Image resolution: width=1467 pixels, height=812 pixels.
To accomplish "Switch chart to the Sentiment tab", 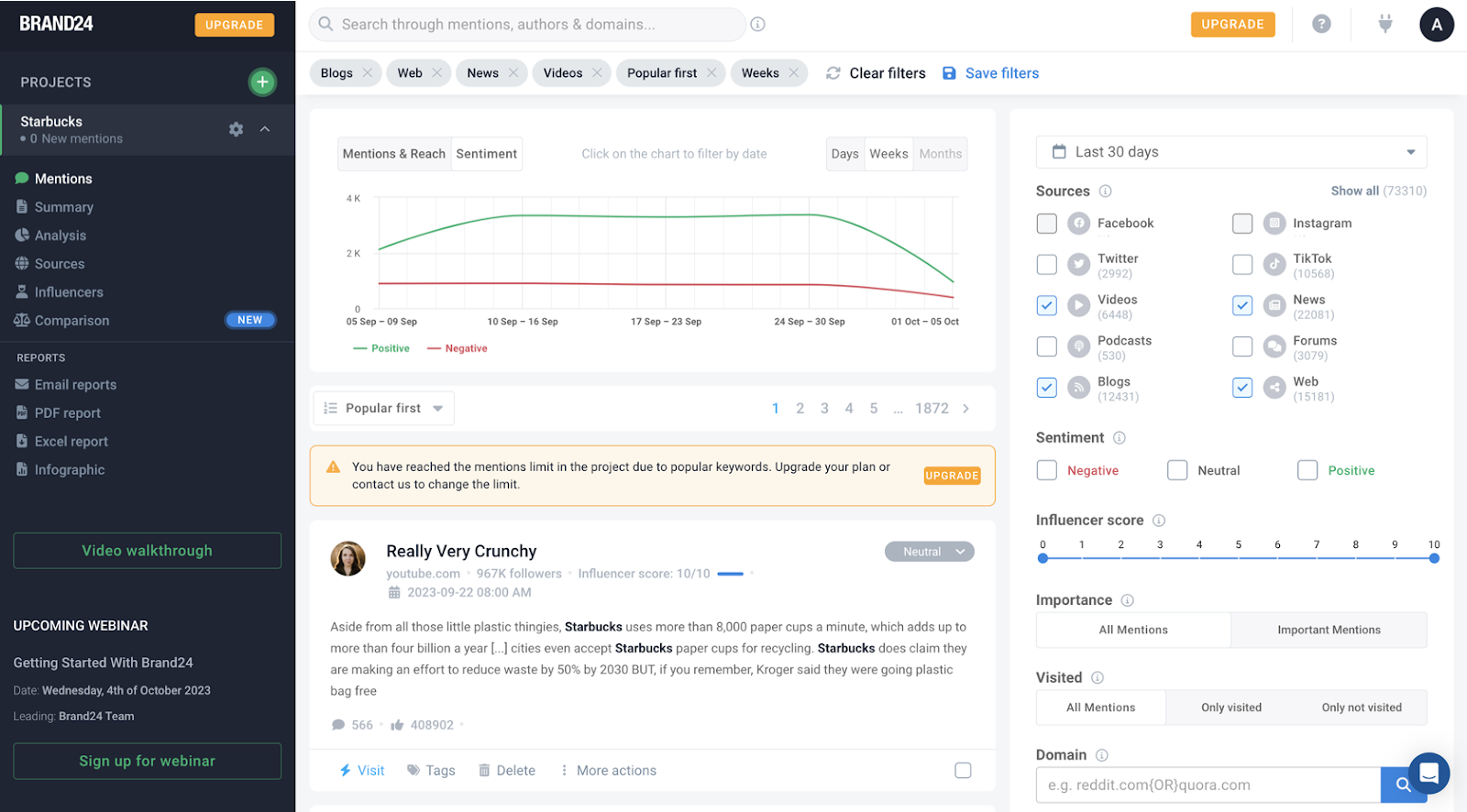I will (x=486, y=154).
